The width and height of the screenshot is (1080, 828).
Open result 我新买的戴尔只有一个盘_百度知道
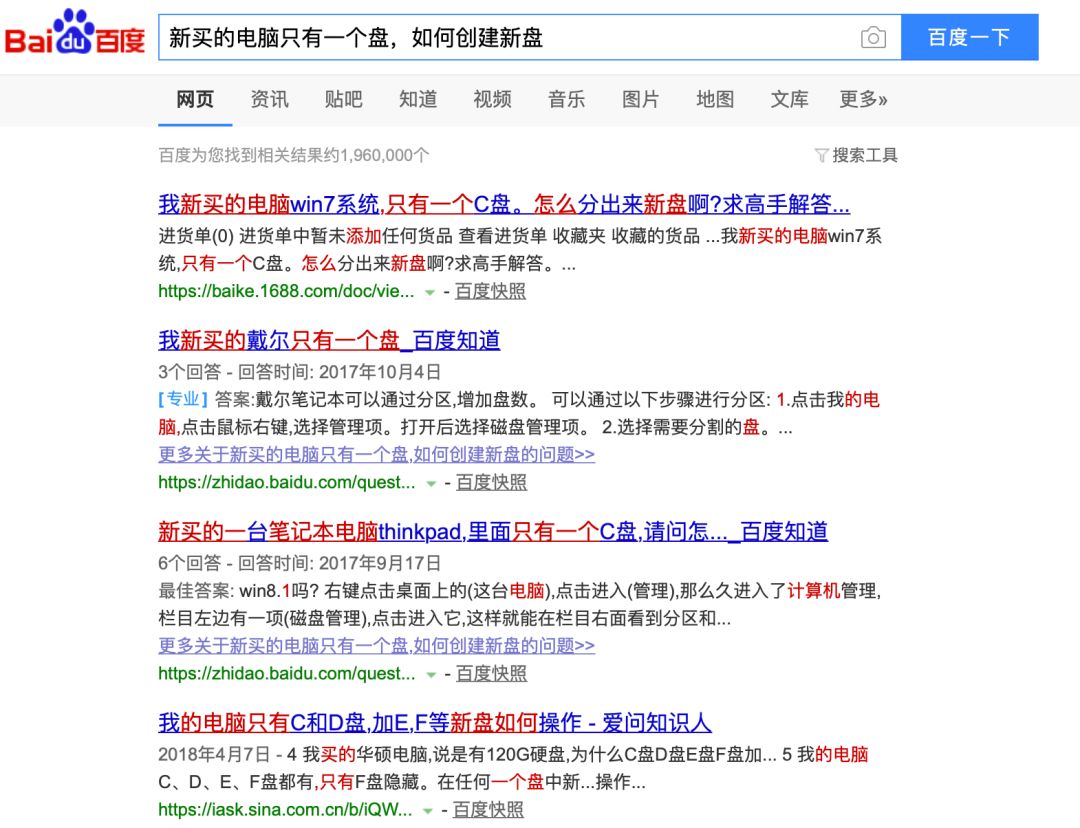329,340
